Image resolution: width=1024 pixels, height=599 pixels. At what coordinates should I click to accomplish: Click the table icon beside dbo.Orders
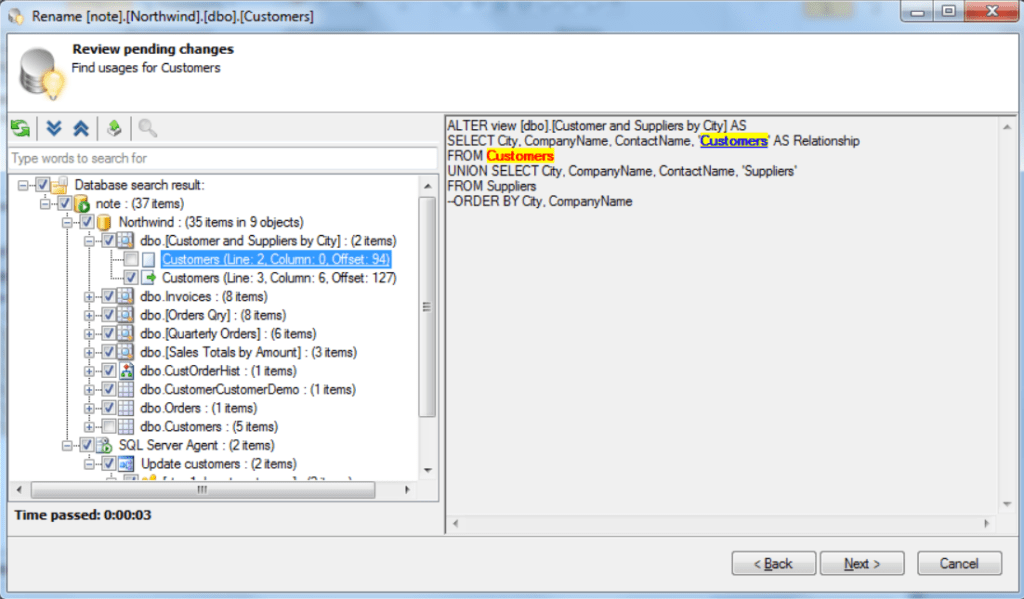[x=126, y=407]
